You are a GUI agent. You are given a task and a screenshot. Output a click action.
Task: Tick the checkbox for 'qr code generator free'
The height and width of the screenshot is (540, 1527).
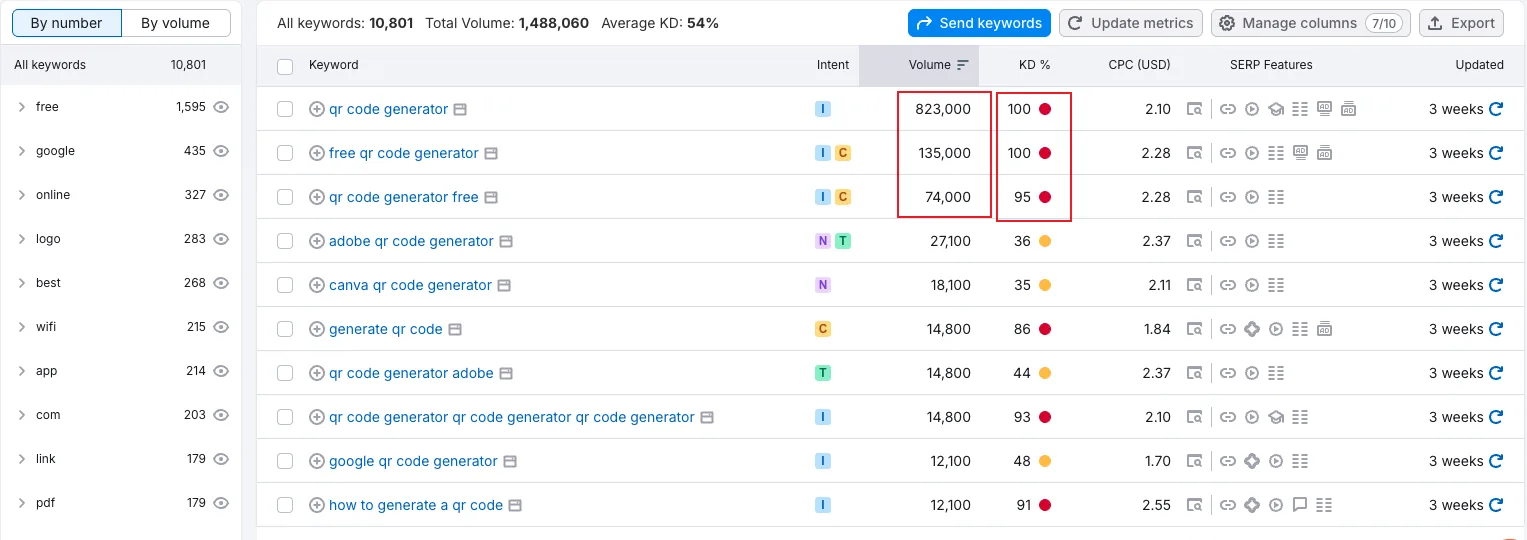coord(285,197)
